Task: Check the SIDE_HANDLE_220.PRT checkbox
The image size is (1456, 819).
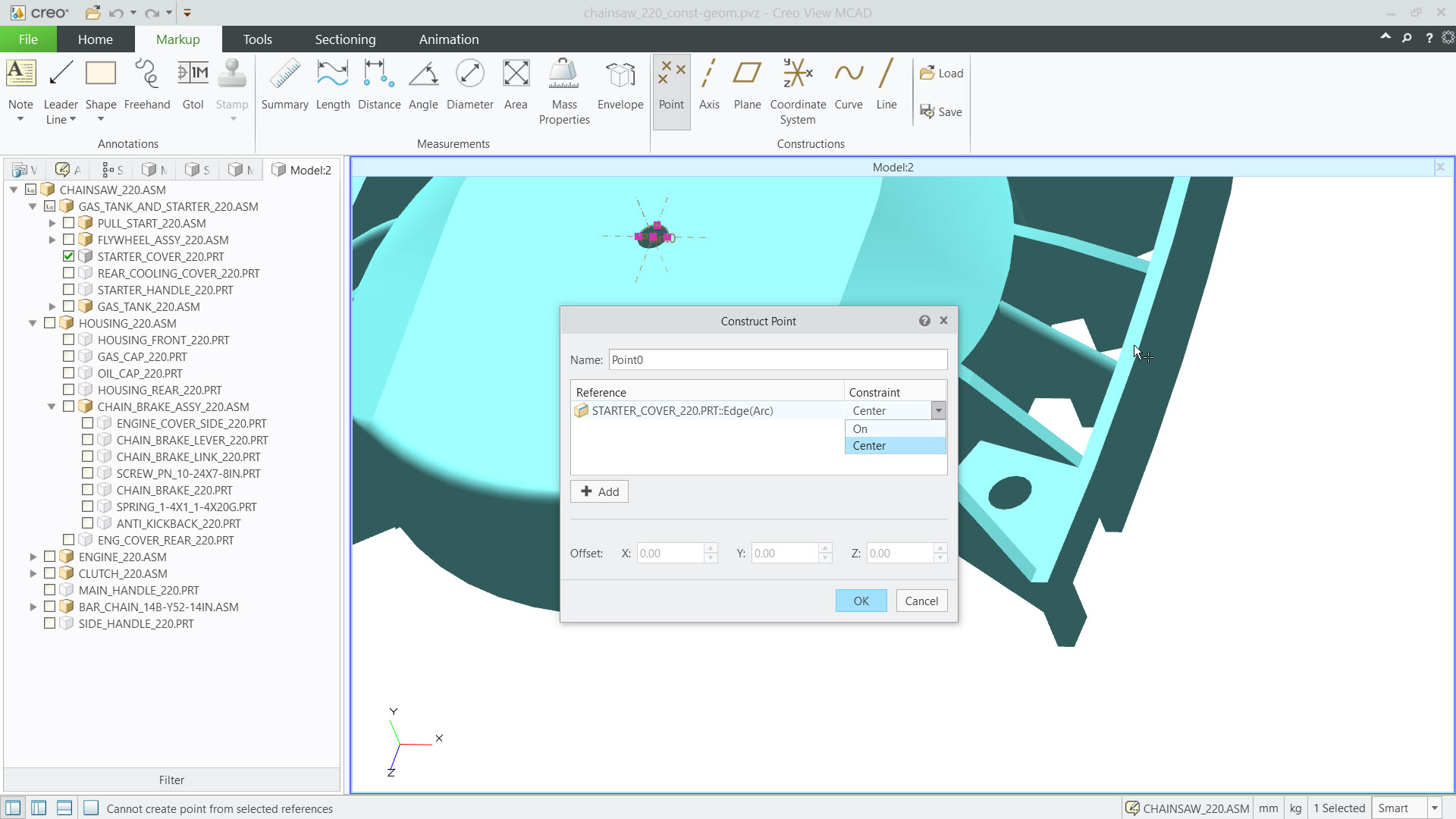Action: (50, 623)
